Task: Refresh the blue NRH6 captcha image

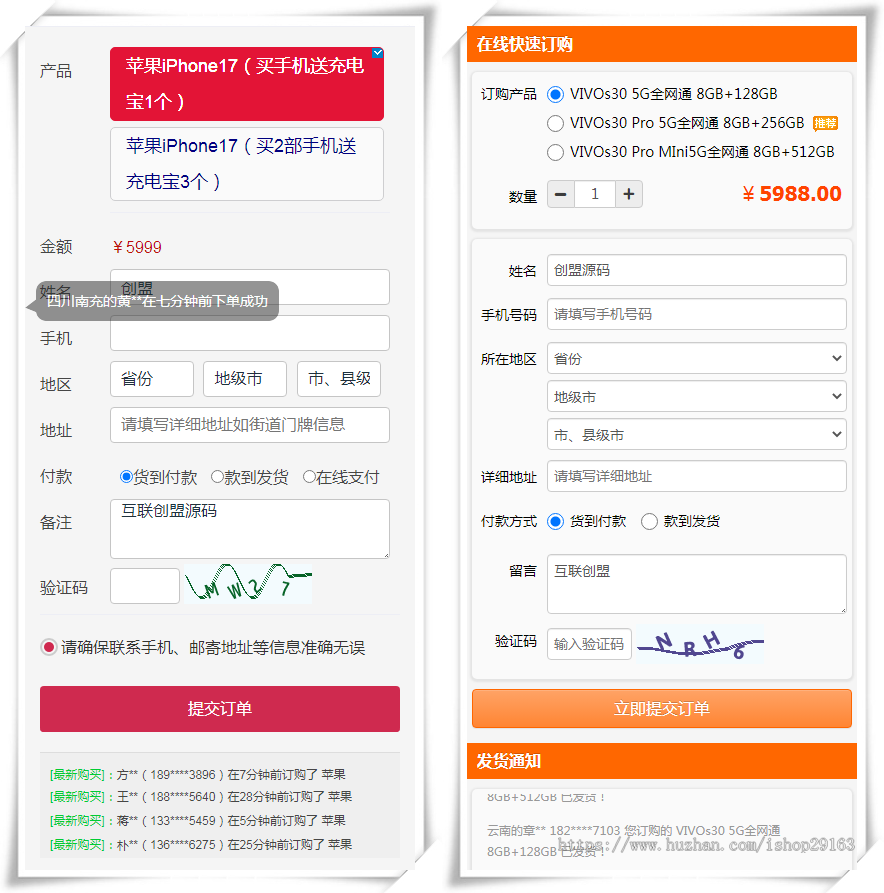Action: pos(701,644)
